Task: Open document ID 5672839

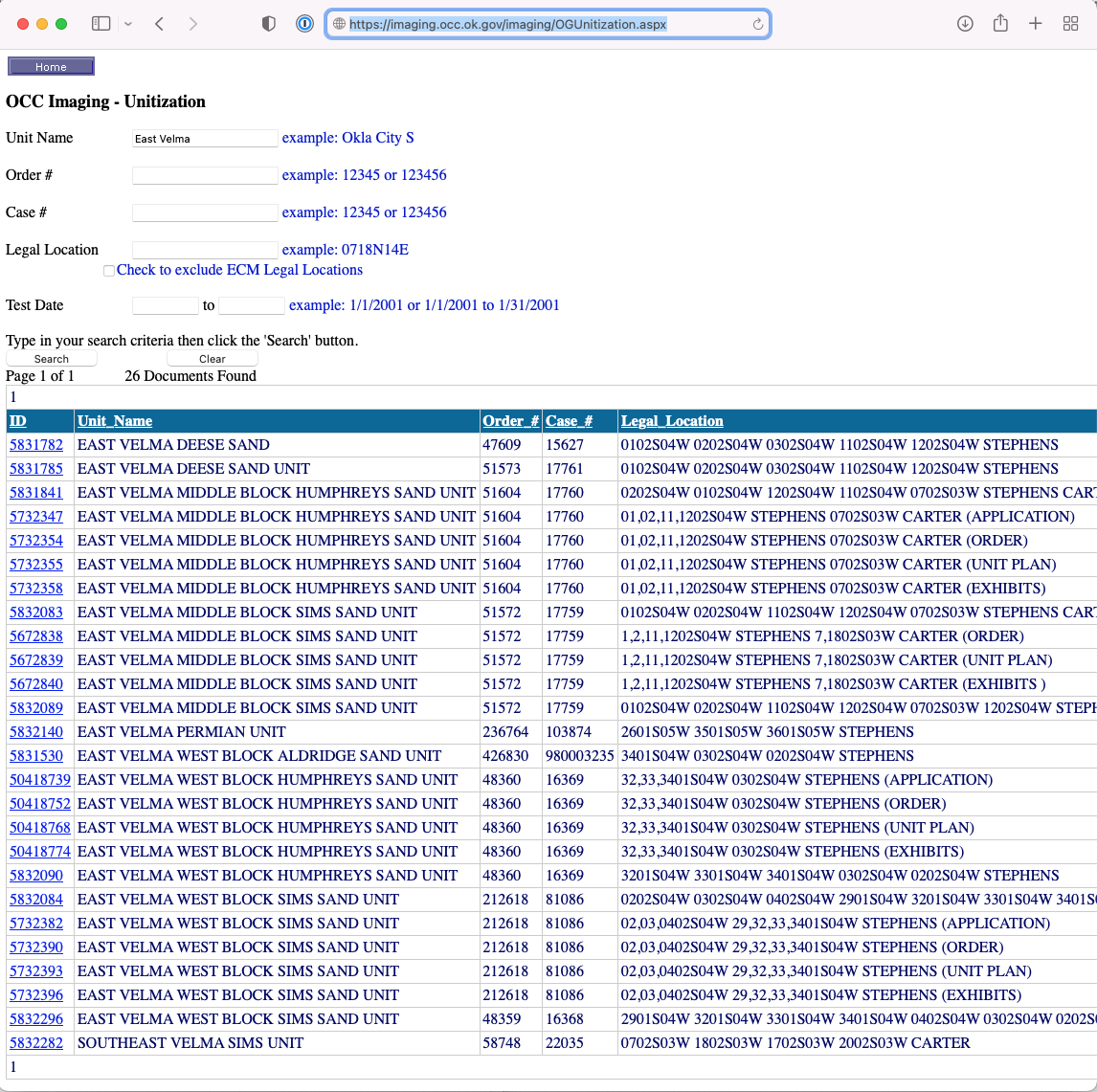Action: point(36,660)
